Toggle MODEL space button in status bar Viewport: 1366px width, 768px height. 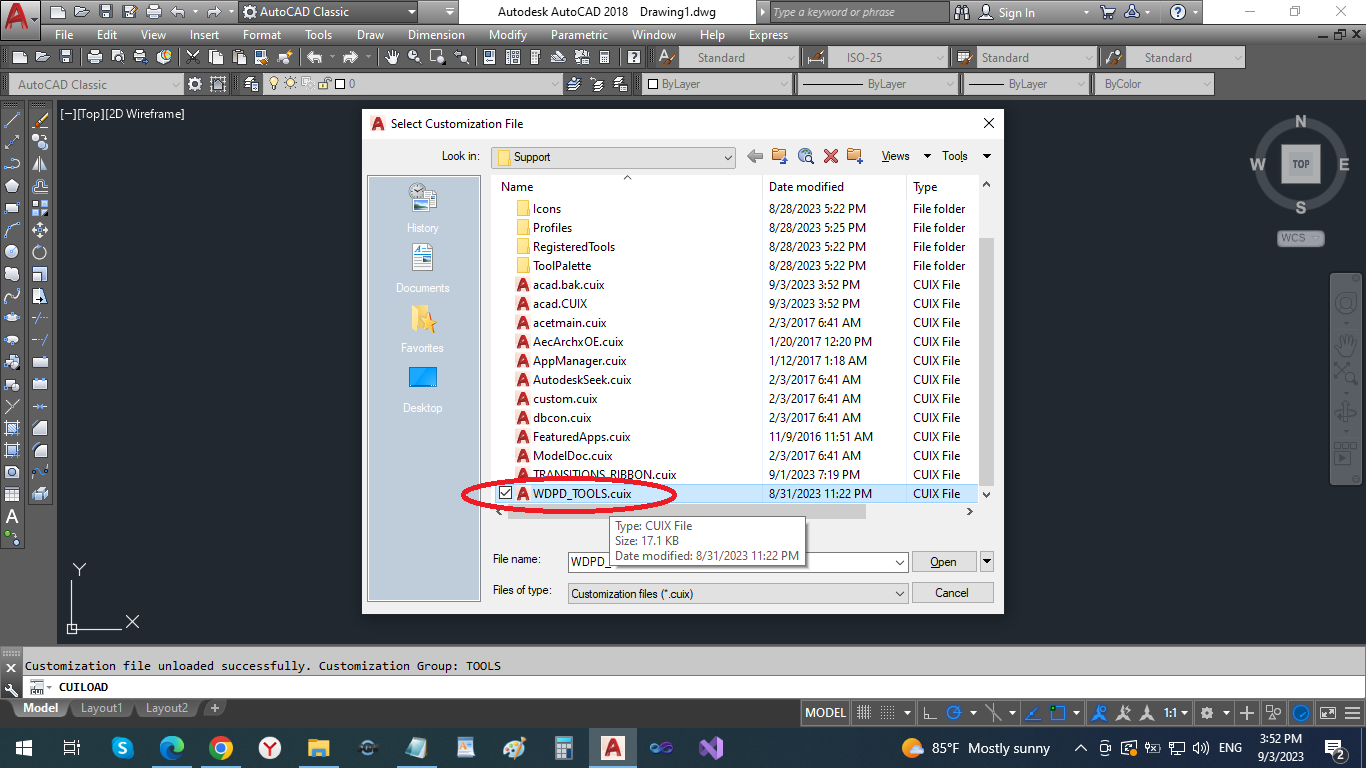coord(825,713)
